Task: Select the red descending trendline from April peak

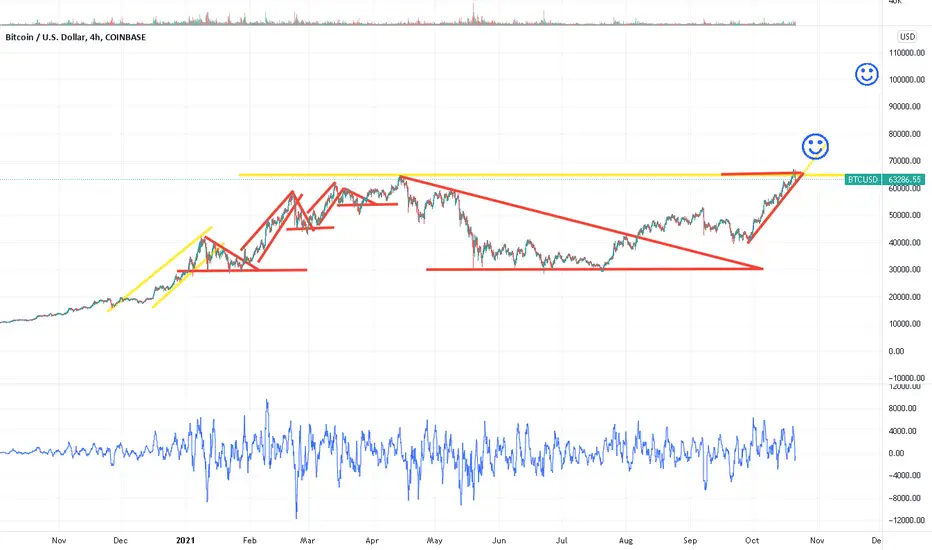Action: 582,223
